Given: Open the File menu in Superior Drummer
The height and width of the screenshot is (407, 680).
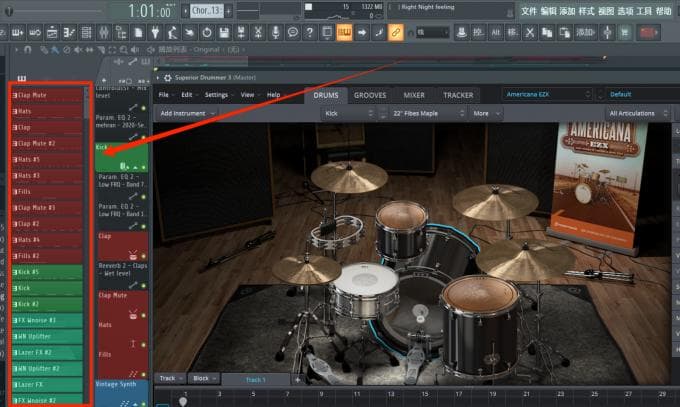Looking at the screenshot, I should (163, 95).
